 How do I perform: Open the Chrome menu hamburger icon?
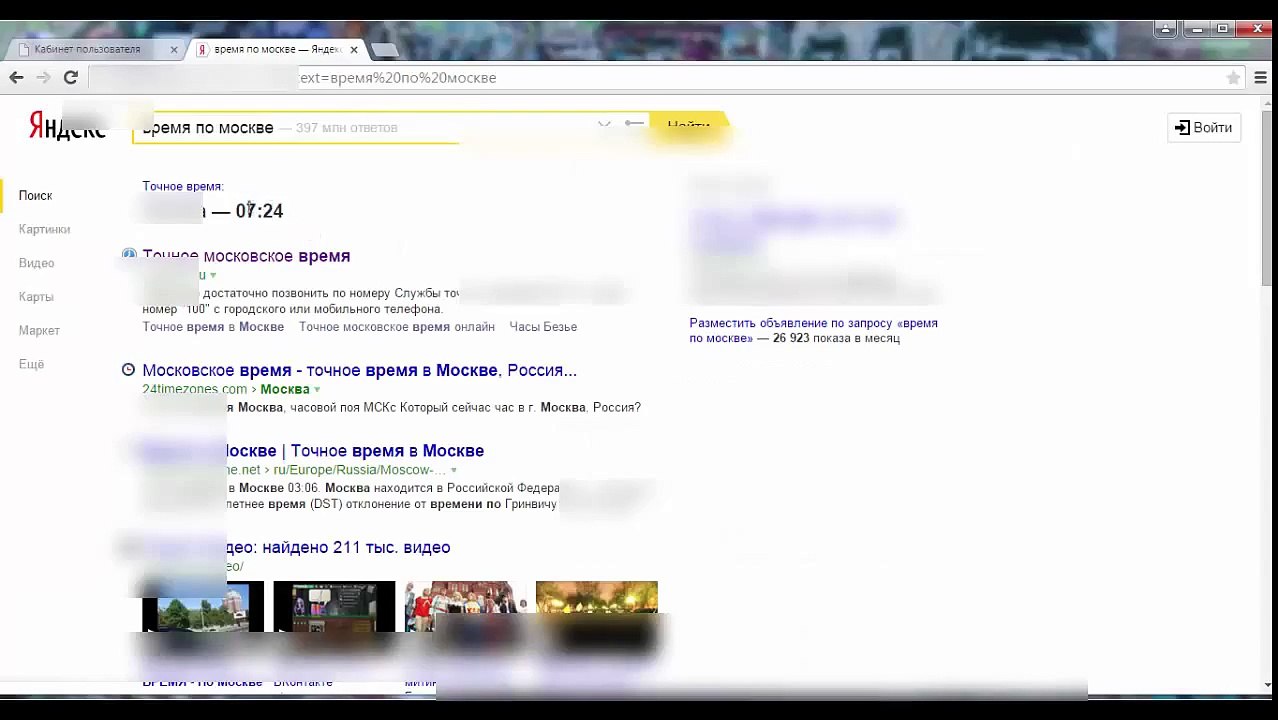pos(1260,77)
